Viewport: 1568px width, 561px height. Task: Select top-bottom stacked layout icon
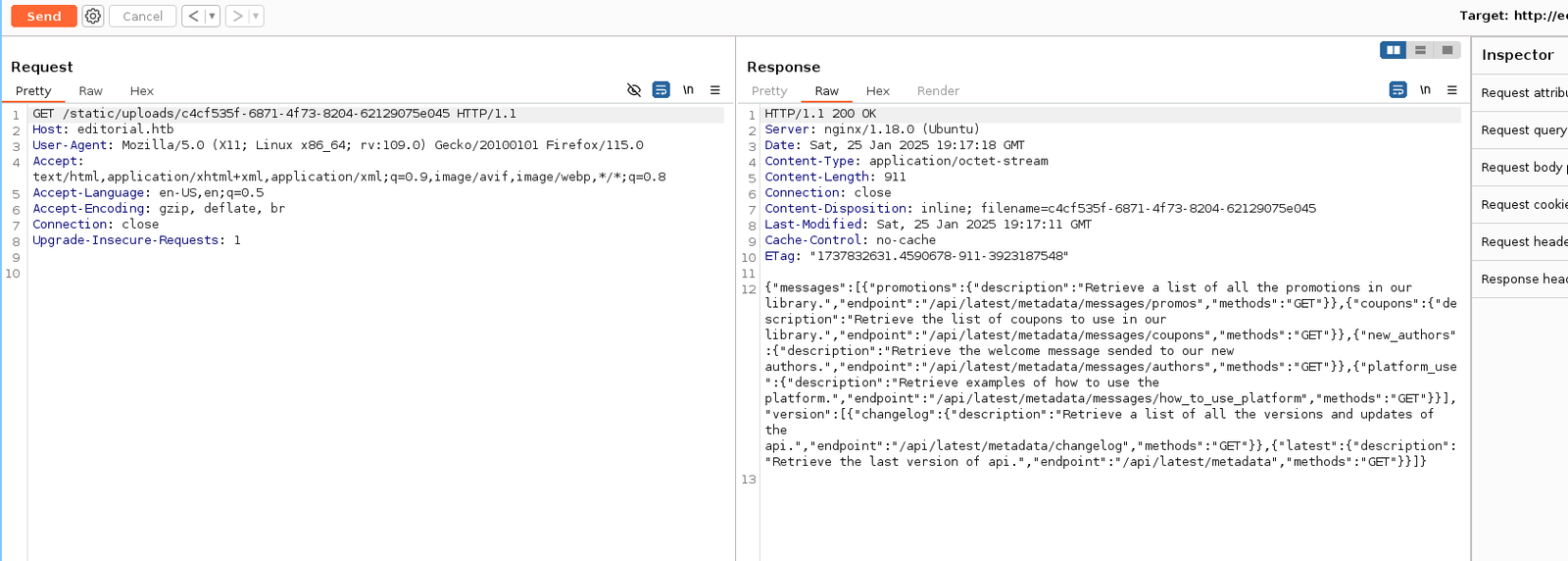point(1420,50)
